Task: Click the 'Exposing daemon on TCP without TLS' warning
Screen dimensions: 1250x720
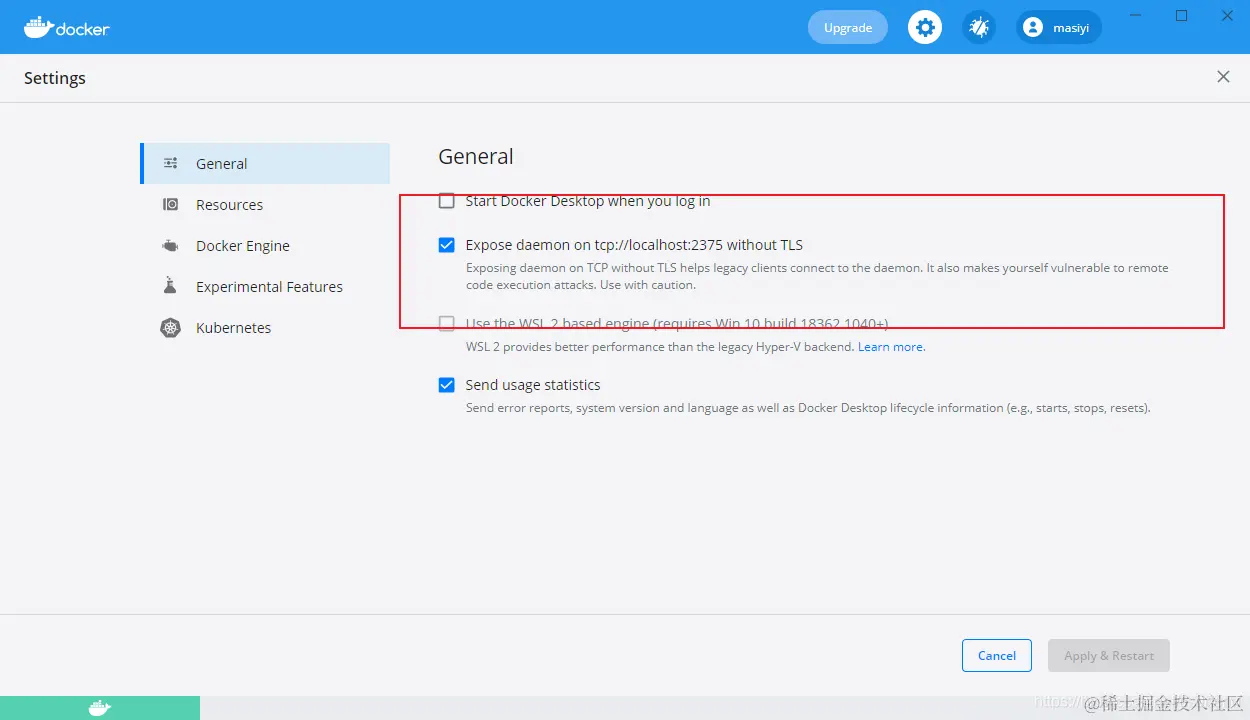Action: coord(817,276)
